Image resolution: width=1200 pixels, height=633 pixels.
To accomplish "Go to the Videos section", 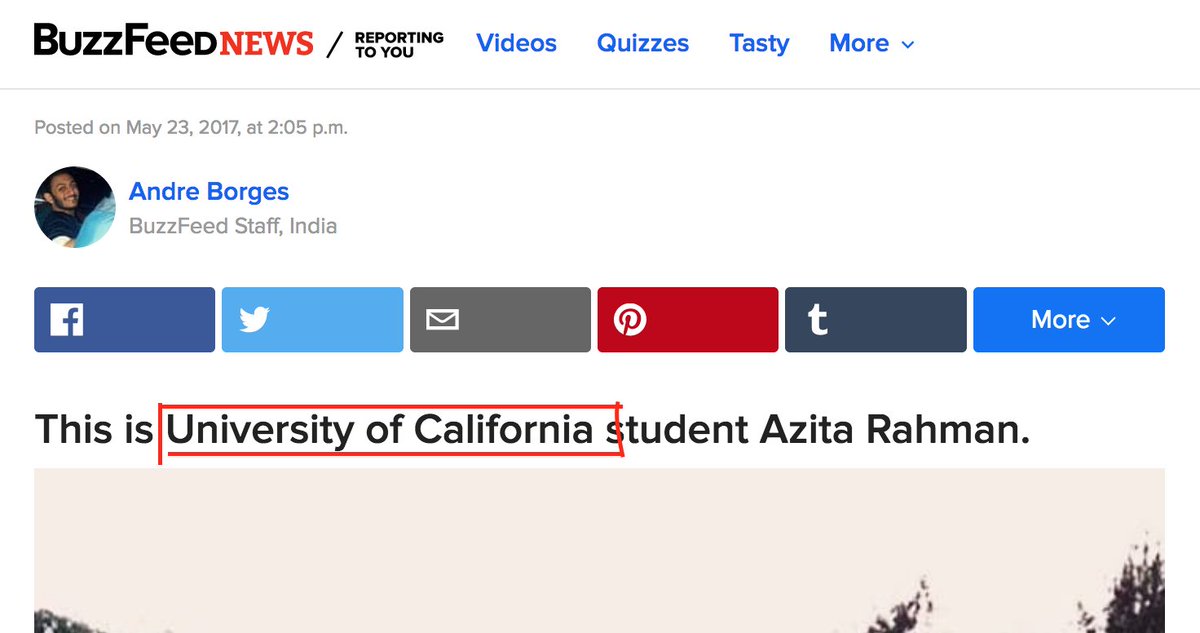I will (x=516, y=43).
